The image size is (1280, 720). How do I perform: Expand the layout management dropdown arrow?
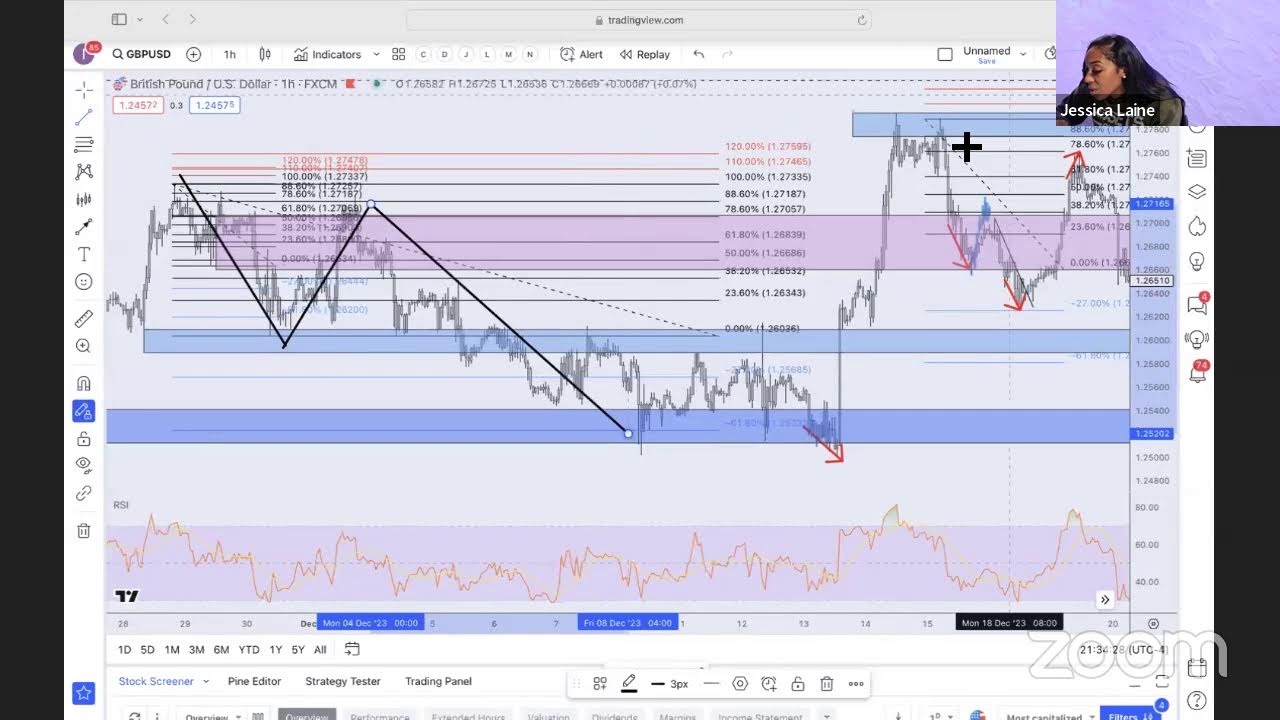point(1023,54)
